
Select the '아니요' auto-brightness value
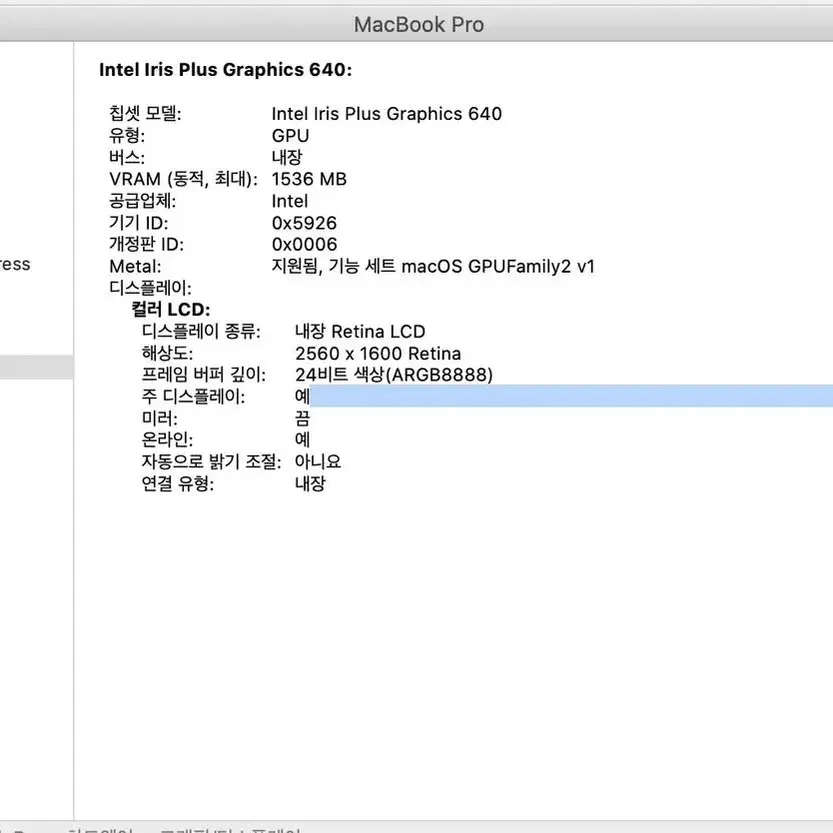pos(318,461)
